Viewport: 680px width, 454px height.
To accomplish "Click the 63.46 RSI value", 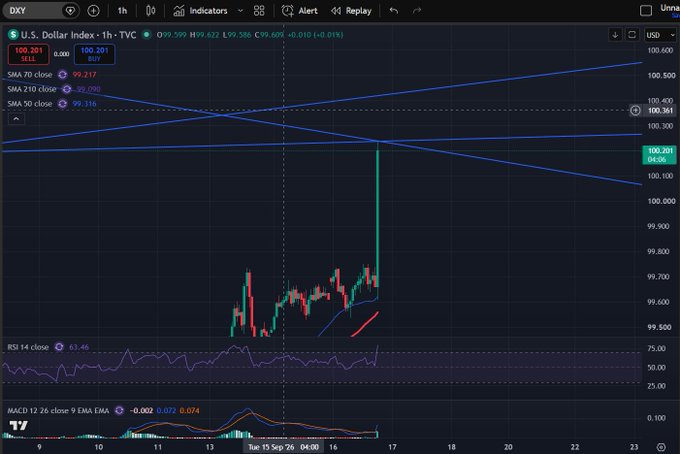I will point(79,347).
